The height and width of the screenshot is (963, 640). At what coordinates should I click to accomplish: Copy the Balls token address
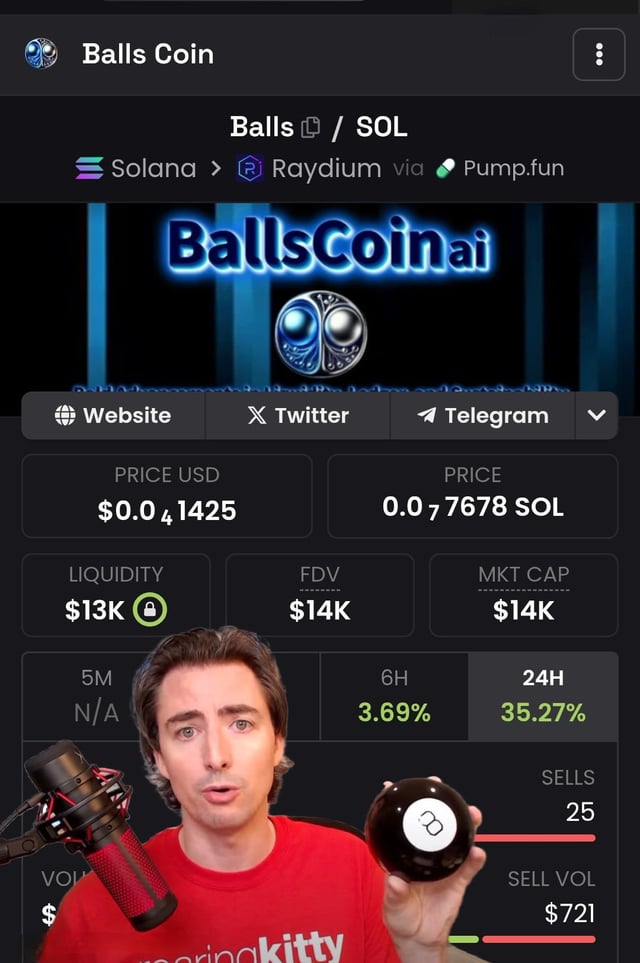pyautogui.click(x=311, y=127)
